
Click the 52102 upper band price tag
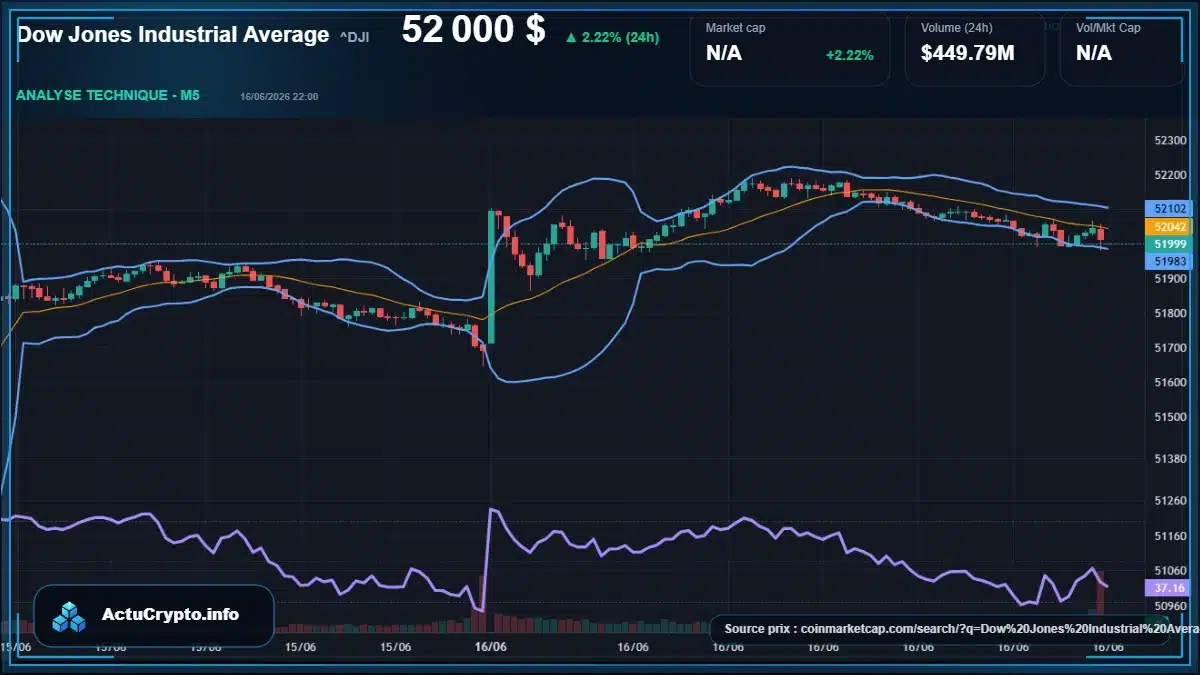(x=1169, y=210)
